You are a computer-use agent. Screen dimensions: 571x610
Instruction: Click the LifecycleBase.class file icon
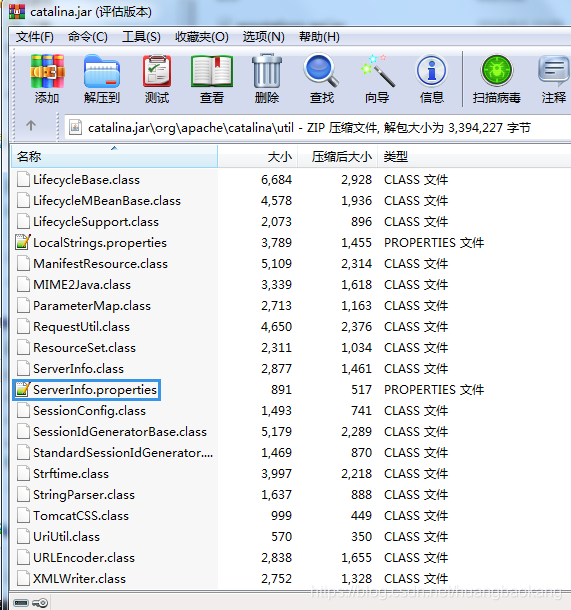pyautogui.click(x=23, y=179)
